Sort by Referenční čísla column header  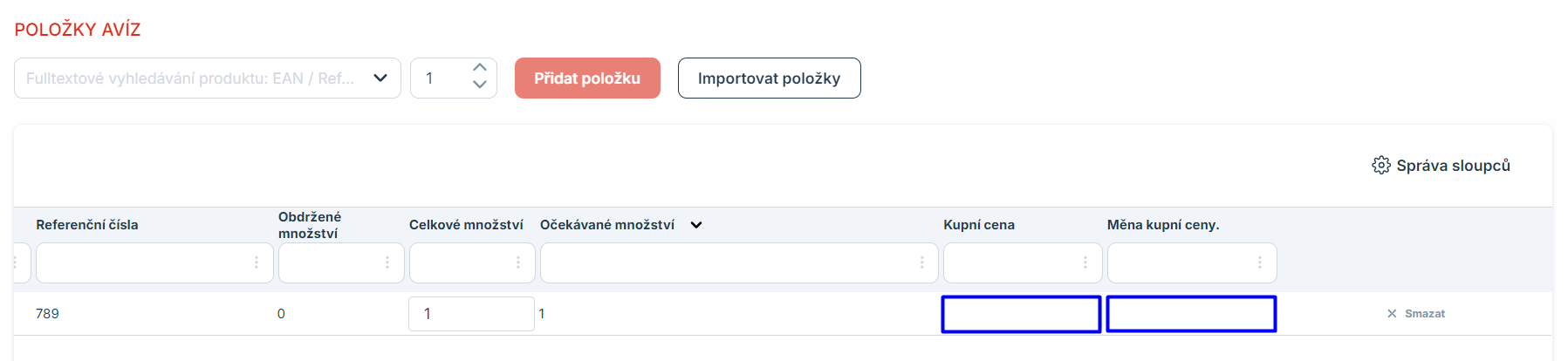[87, 225]
